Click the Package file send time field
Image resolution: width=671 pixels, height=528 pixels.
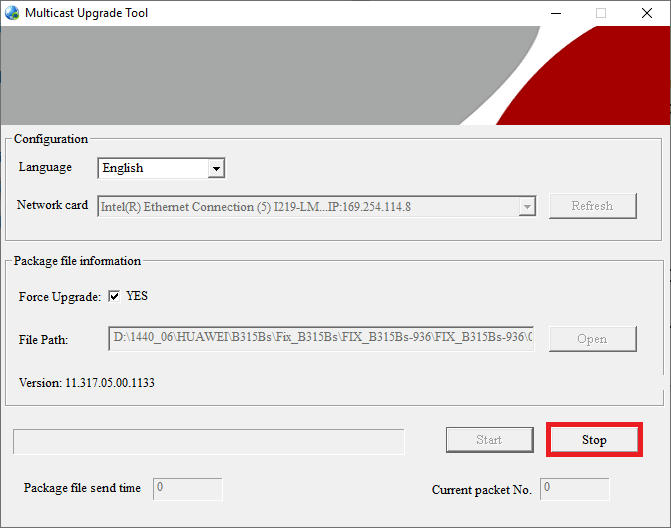(x=188, y=488)
